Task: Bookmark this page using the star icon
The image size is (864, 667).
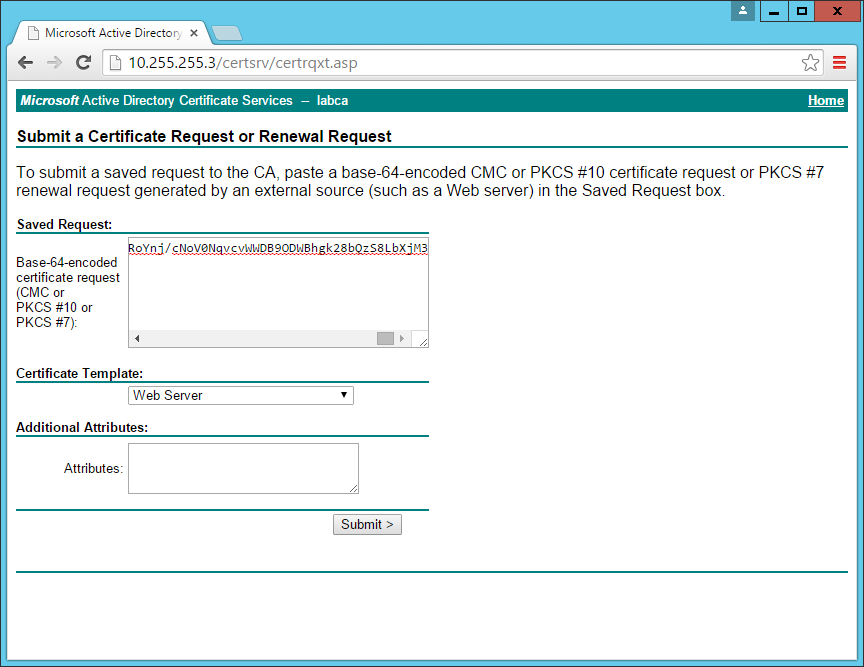Action: [x=810, y=62]
